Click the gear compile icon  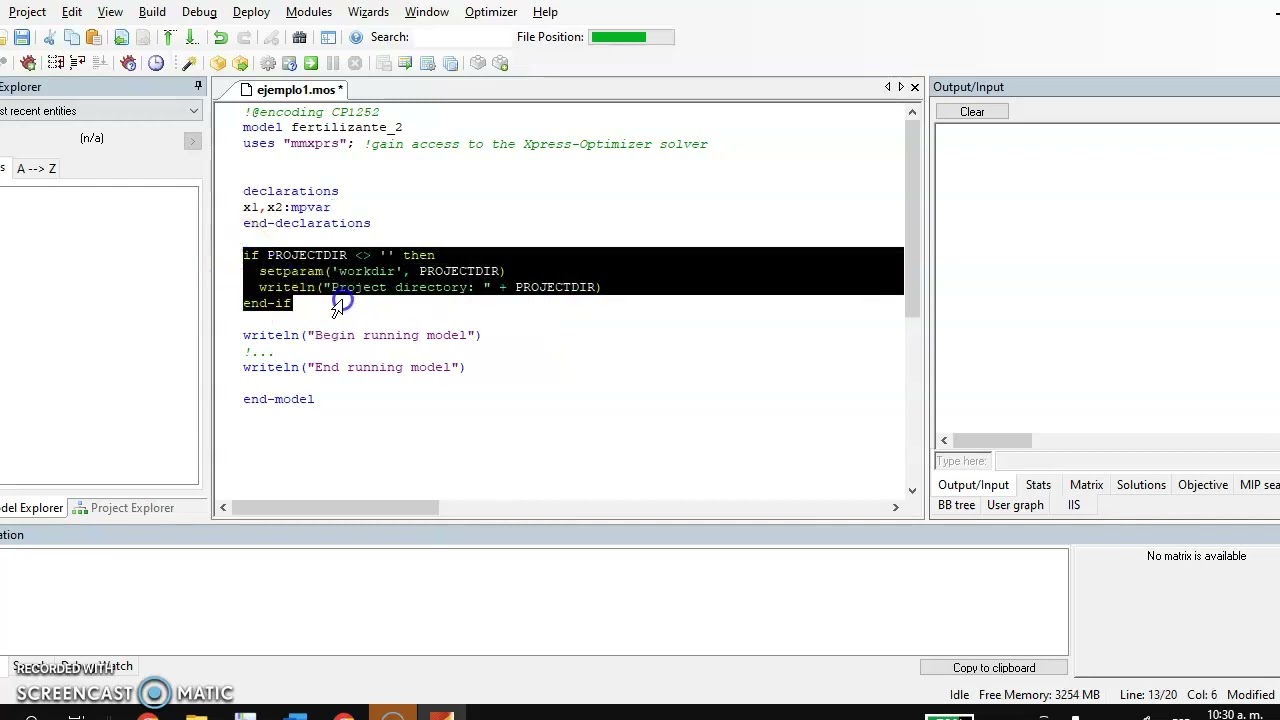coord(268,63)
